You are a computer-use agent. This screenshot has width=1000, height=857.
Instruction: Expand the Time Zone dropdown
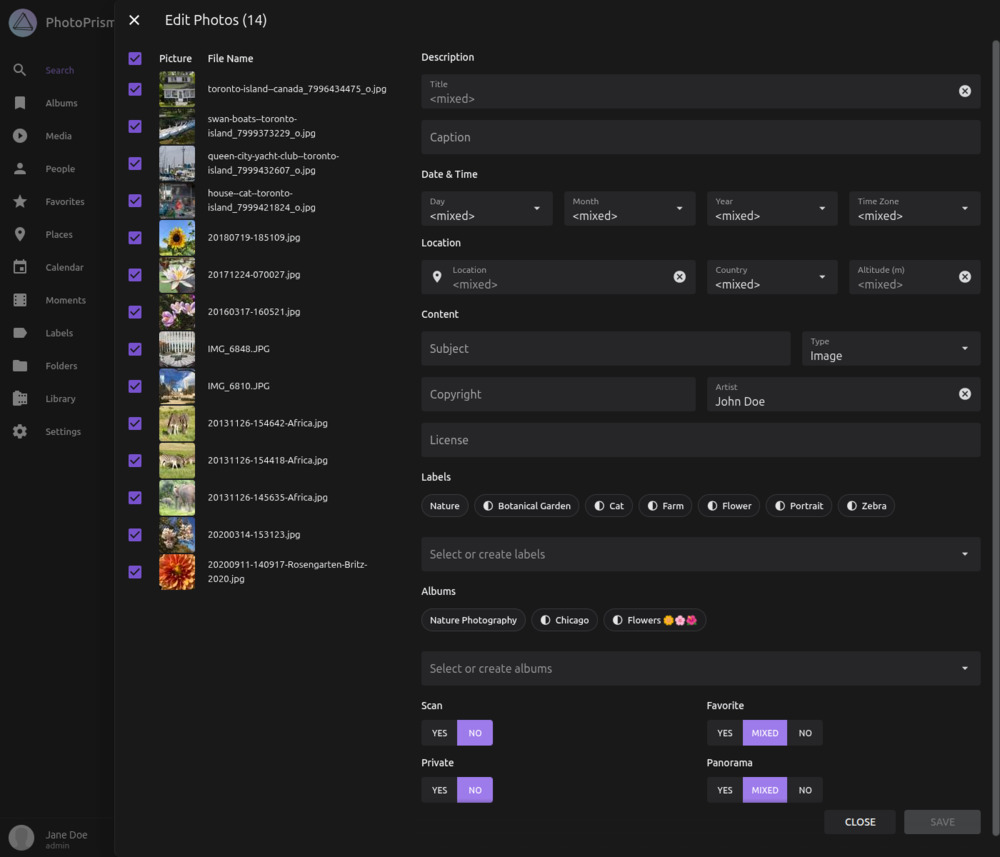click(914, 208)
